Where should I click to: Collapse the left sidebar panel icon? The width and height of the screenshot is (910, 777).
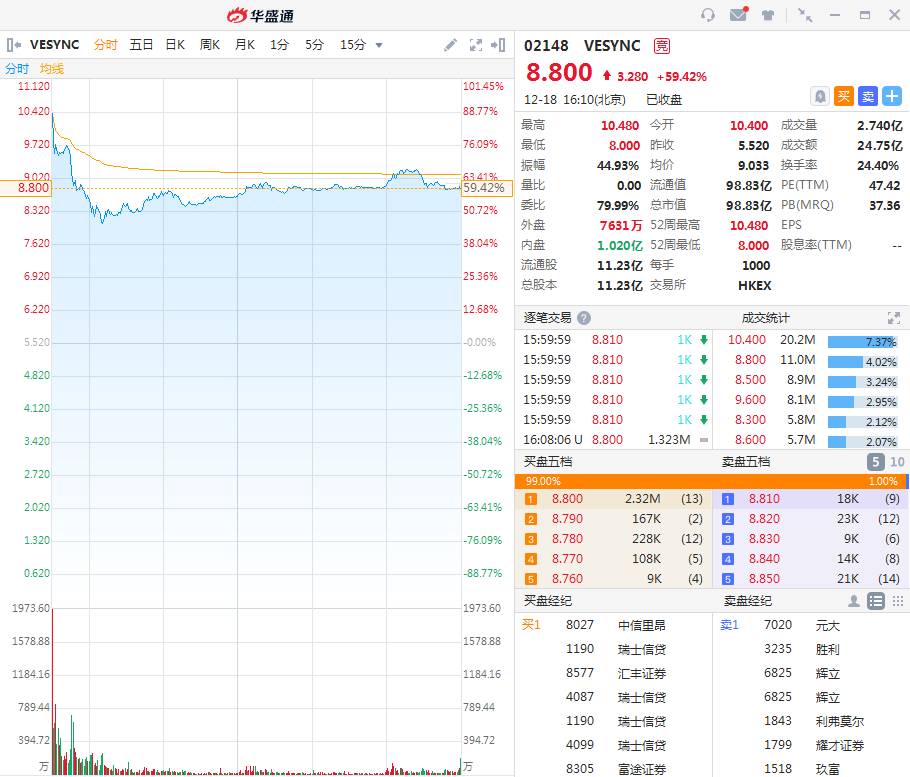[14, 45]
